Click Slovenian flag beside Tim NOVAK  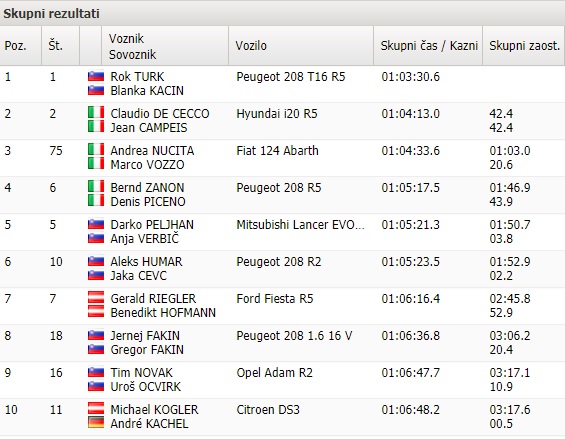tap(96, 372)
